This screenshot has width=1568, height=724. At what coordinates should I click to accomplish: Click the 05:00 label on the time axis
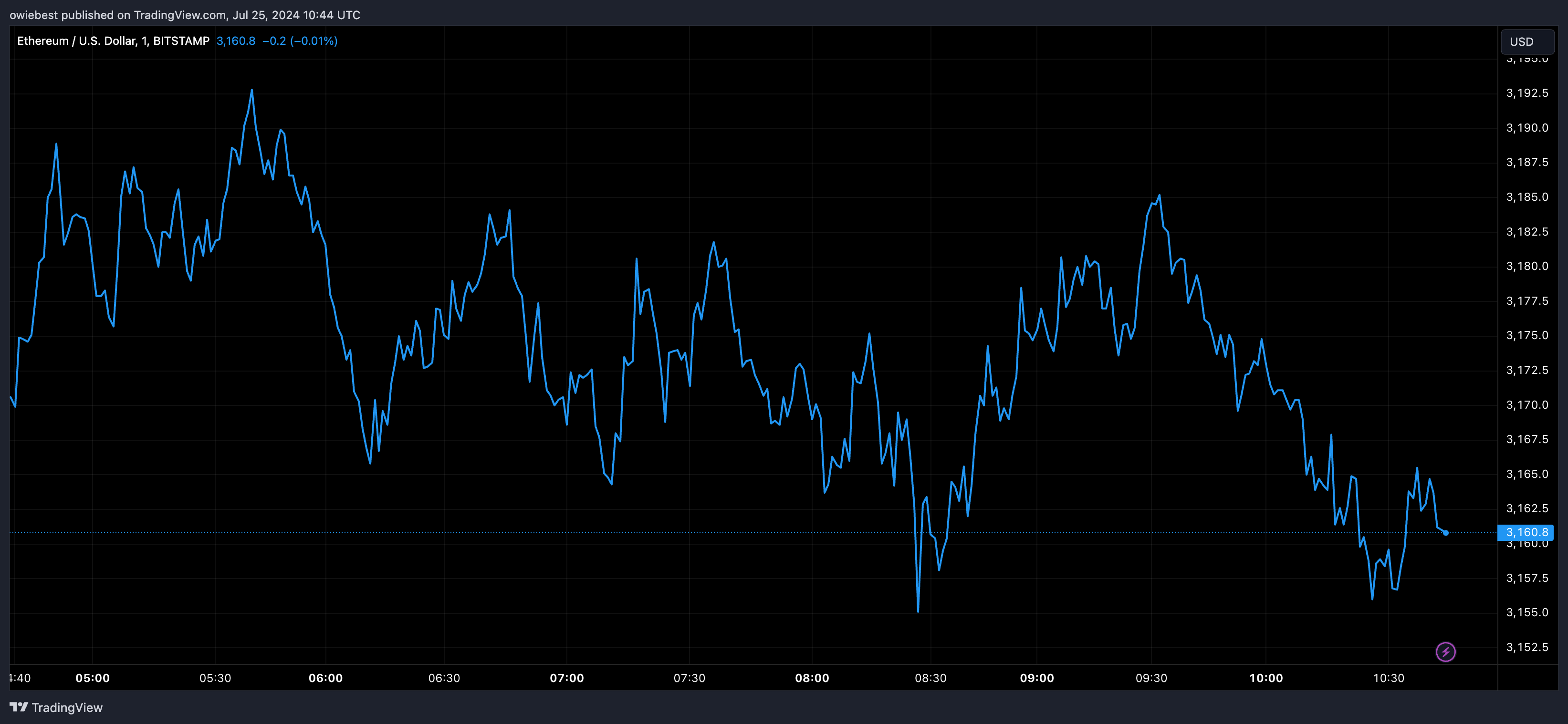click(93, 678)
